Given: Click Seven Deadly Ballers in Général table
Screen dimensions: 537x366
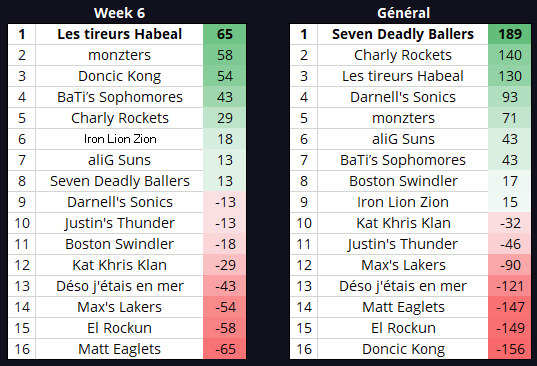Looking at the screenshot, I should point(403,34).
